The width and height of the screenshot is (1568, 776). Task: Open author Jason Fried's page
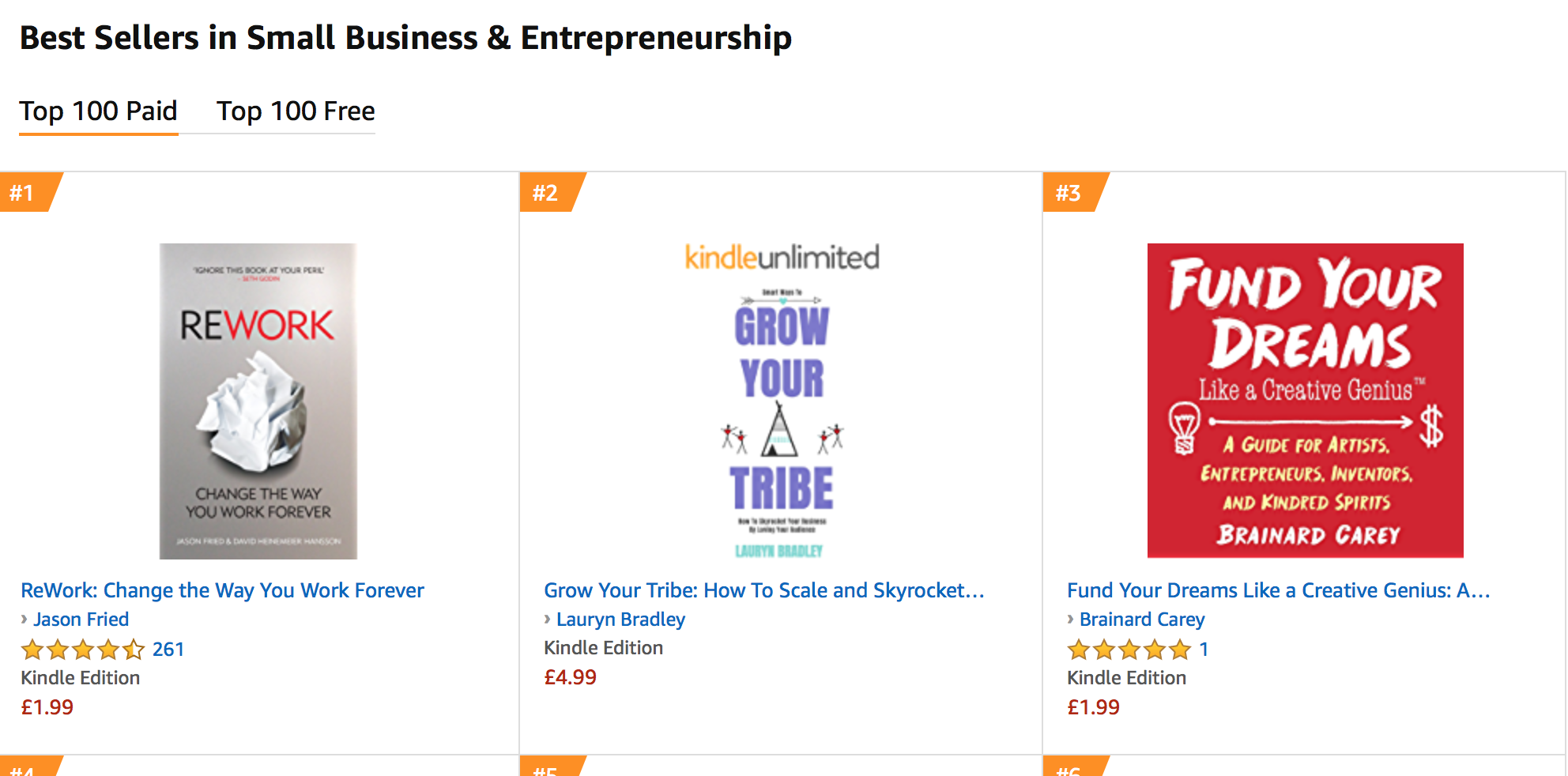pos(81,620)
